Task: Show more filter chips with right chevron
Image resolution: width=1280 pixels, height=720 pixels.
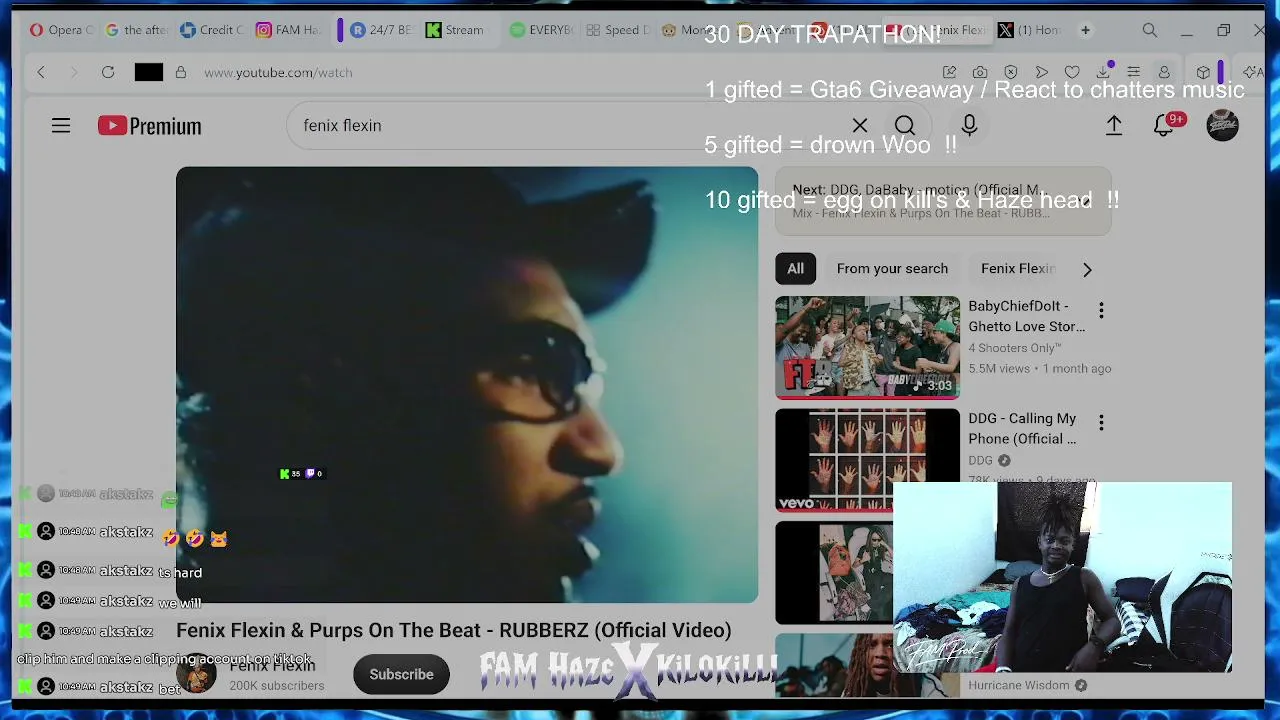Action: (x=1087, y=269)
